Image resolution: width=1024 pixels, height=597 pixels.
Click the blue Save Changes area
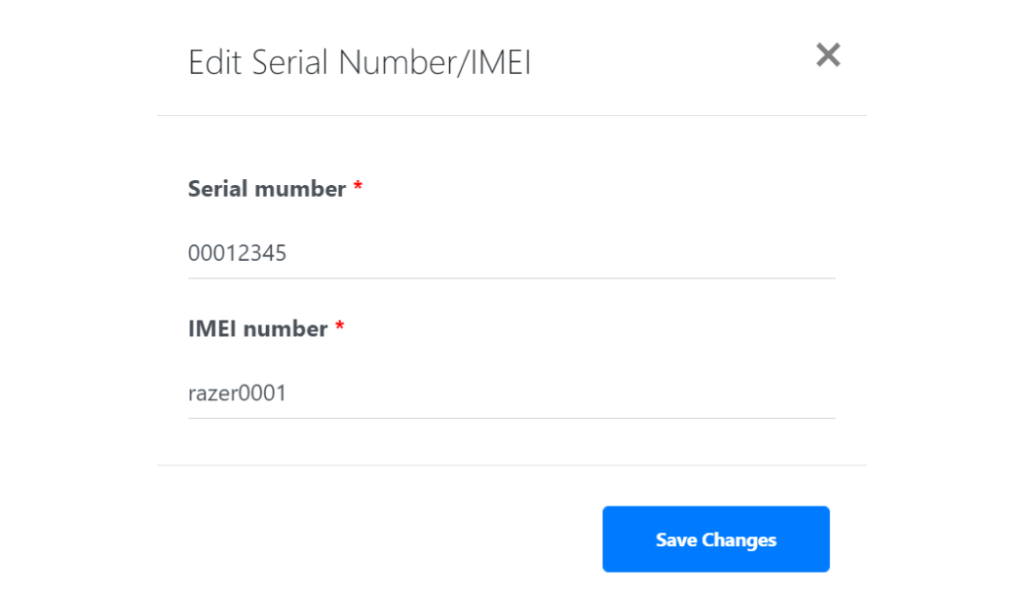715,539
